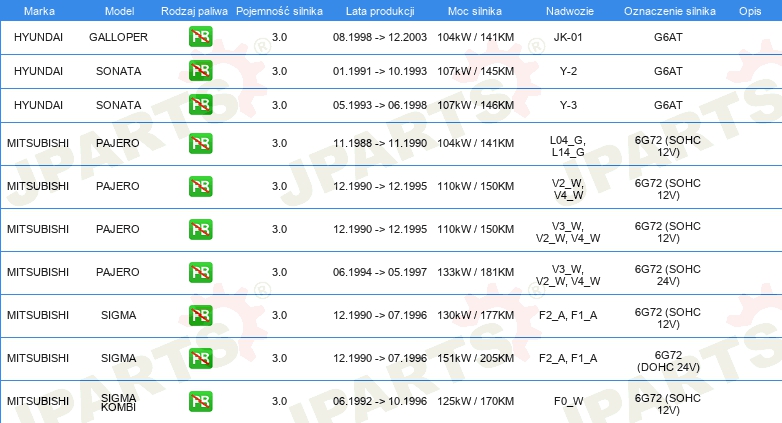Select the Moc silnika column header
Screen dimensions: 782x423
pos(475,11)
